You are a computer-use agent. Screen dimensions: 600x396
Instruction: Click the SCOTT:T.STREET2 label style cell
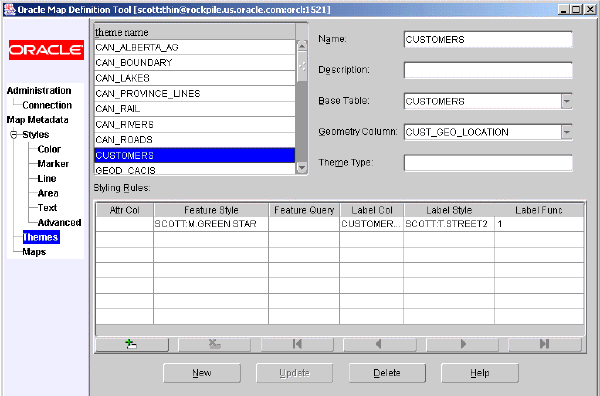point(449,224)
